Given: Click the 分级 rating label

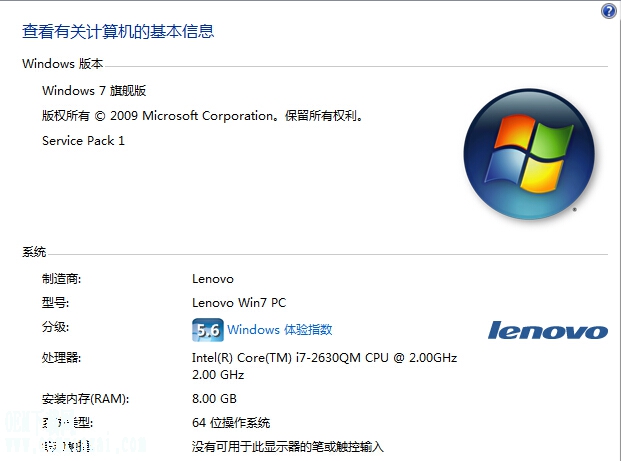Looking at the screenshot, I should [55, 327].
